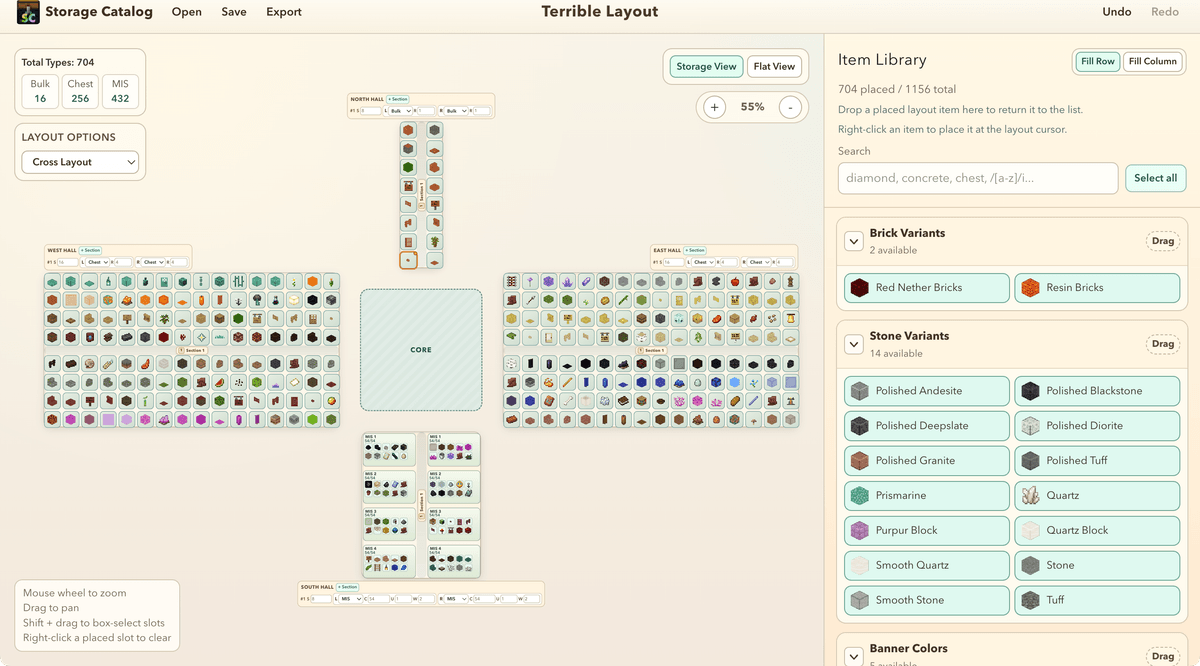Viewport: 1200px width, 666px height.
Task: Click the MIS 432 count box
Action: click(120, 92)
